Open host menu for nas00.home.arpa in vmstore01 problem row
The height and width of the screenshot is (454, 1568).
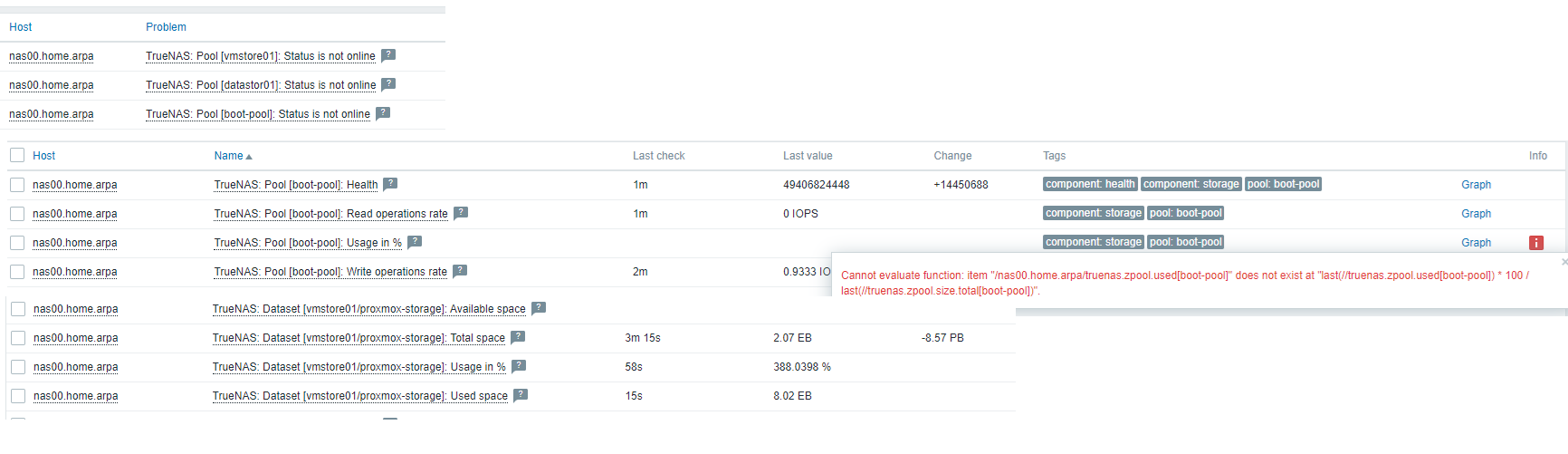tap(52, 56)
